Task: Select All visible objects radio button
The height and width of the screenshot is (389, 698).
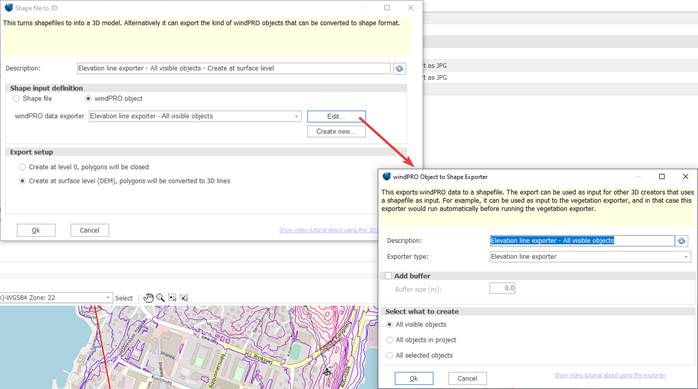Action: click(x=390, y=324)
